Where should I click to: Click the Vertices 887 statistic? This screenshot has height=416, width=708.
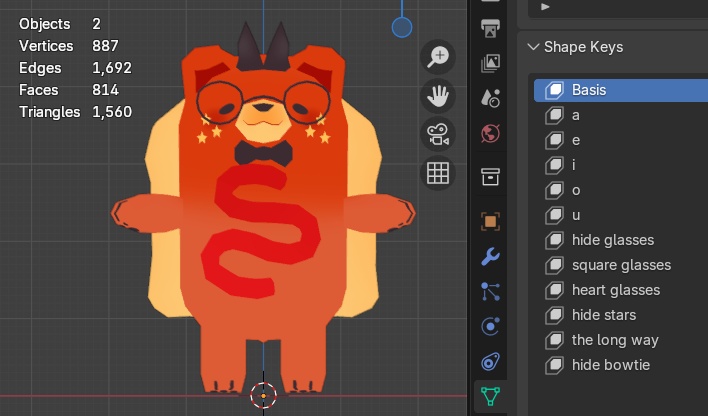point(69,46)
